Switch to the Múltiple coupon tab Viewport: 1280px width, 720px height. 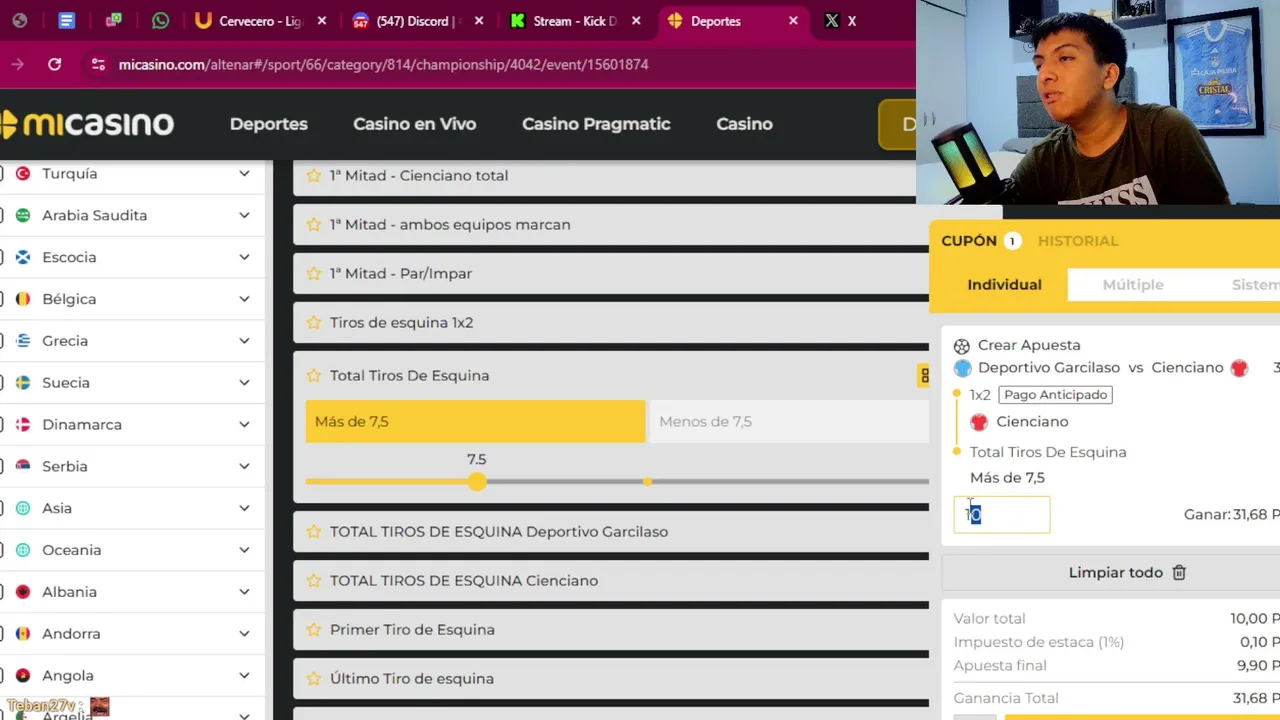tap(1133, 285)
